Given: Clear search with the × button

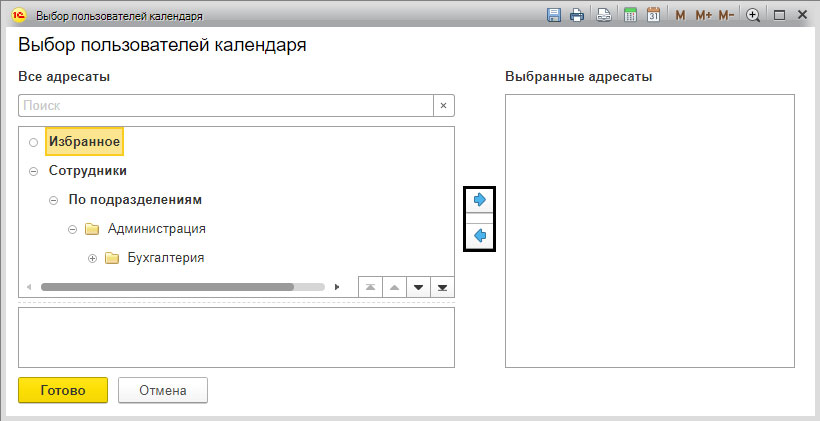Looking at the screenshot, I should click(x=443, y=105).
